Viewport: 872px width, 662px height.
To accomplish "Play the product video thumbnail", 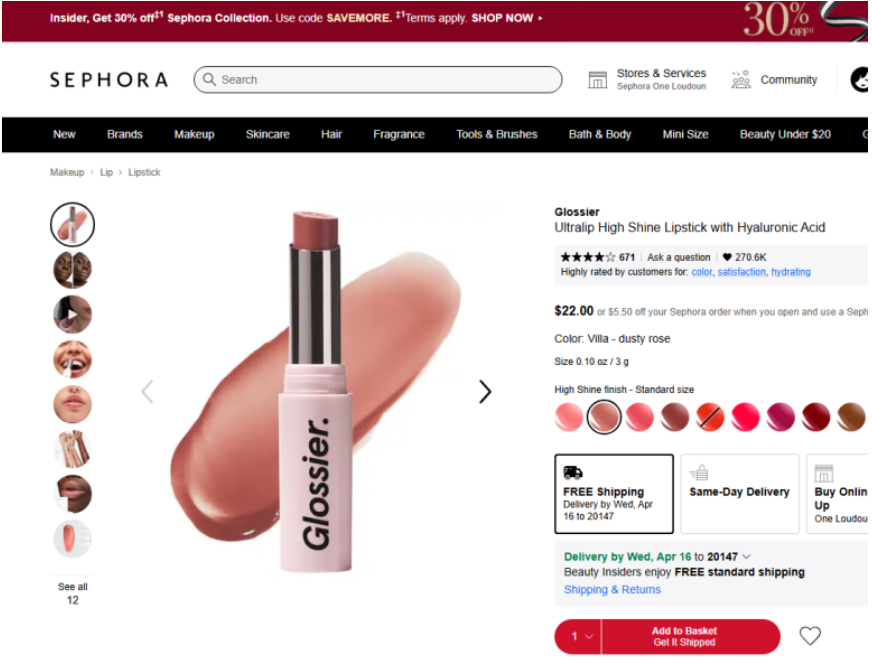I will 72,314.
